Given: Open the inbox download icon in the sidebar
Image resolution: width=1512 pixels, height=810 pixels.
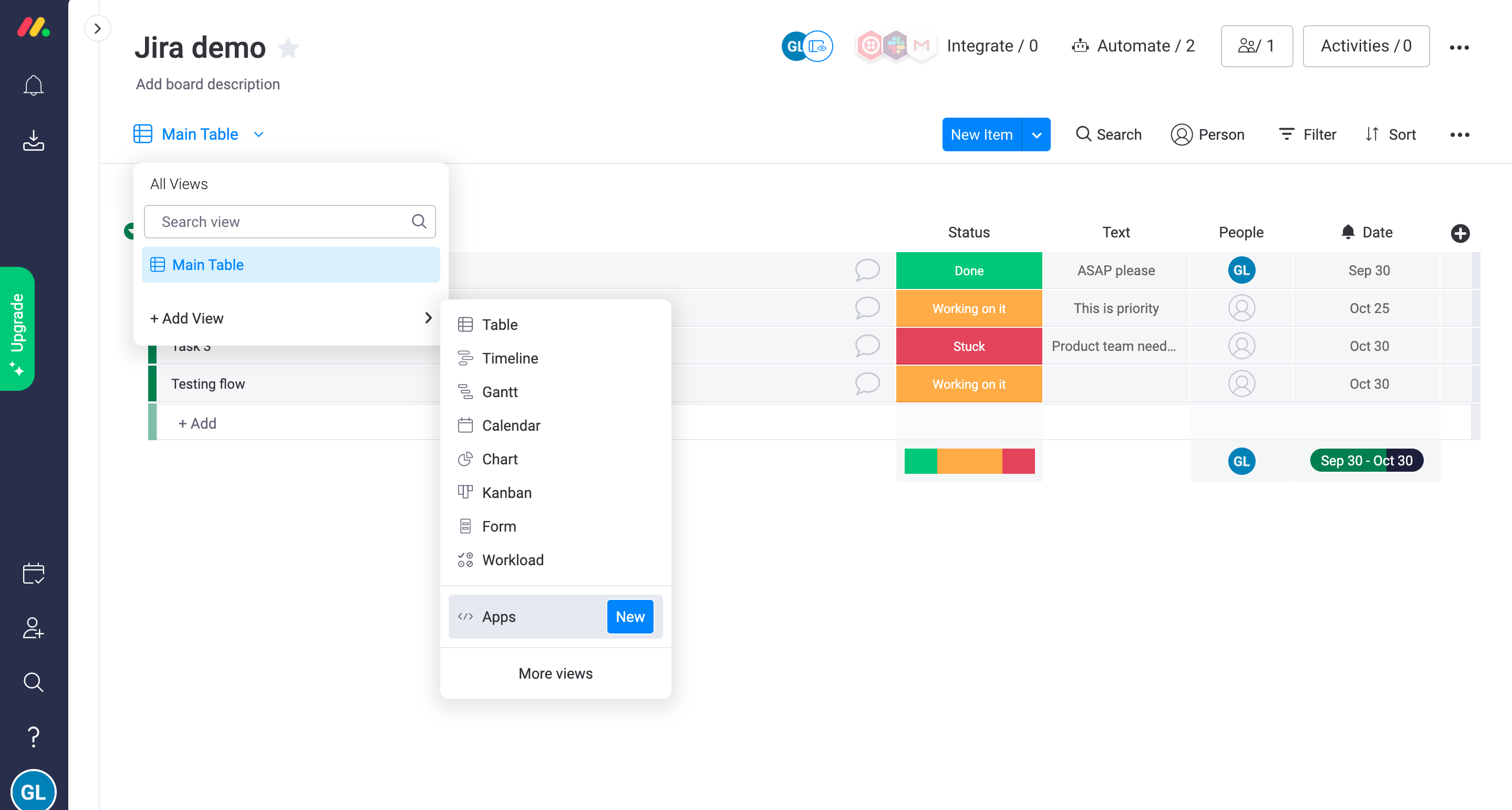Looking at the screenshot, I should pos(34,140).
